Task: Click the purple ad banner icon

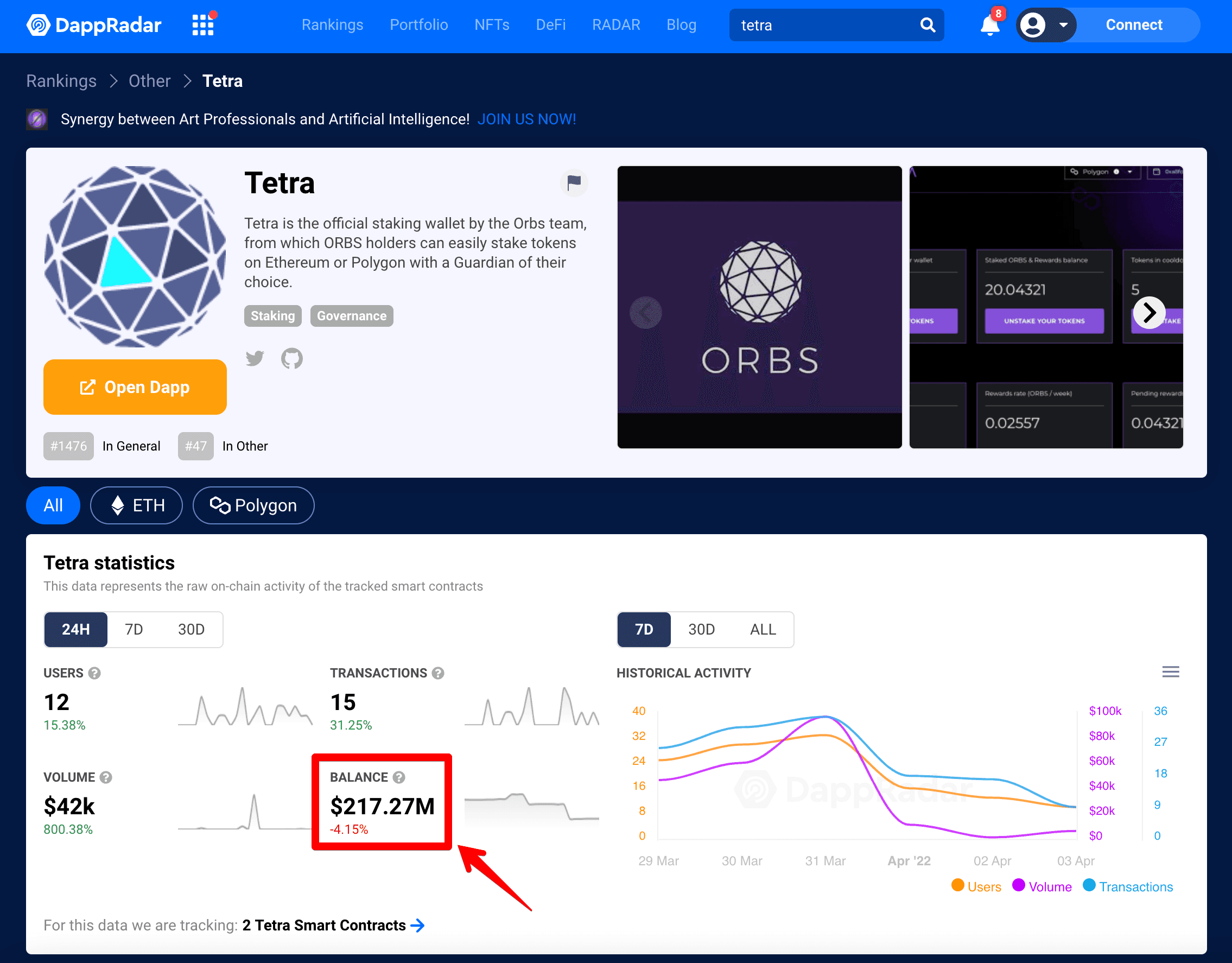Action: [x=37, y=119]
